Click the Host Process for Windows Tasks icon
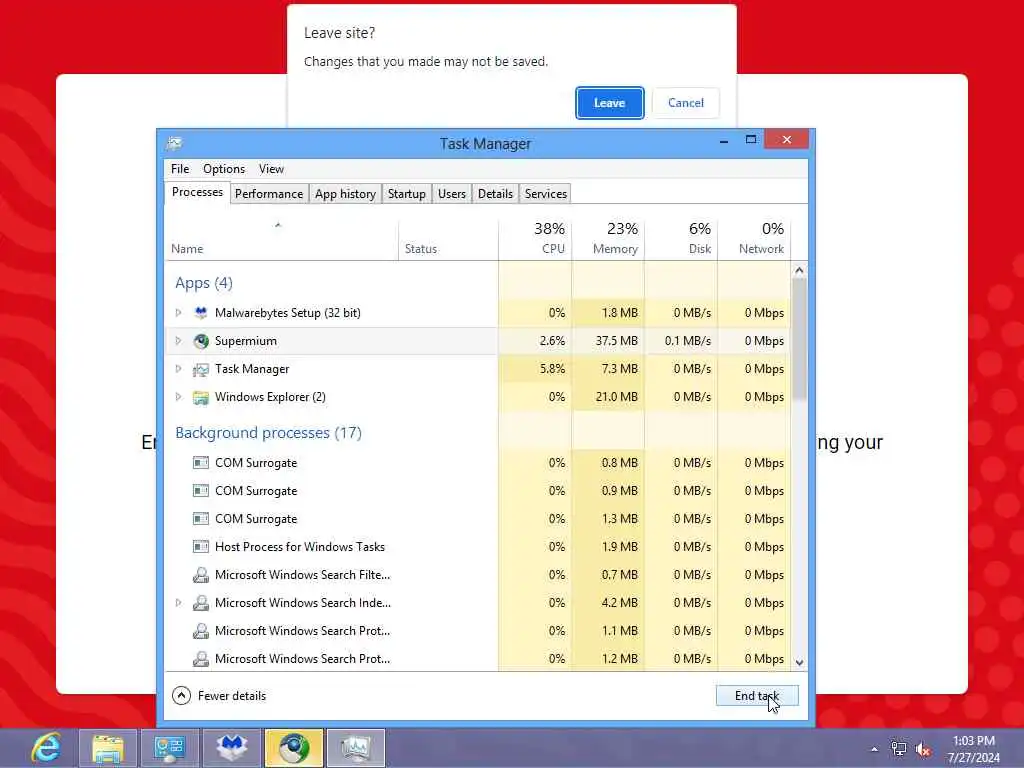The image size is (1024, 768). (201, 547)
